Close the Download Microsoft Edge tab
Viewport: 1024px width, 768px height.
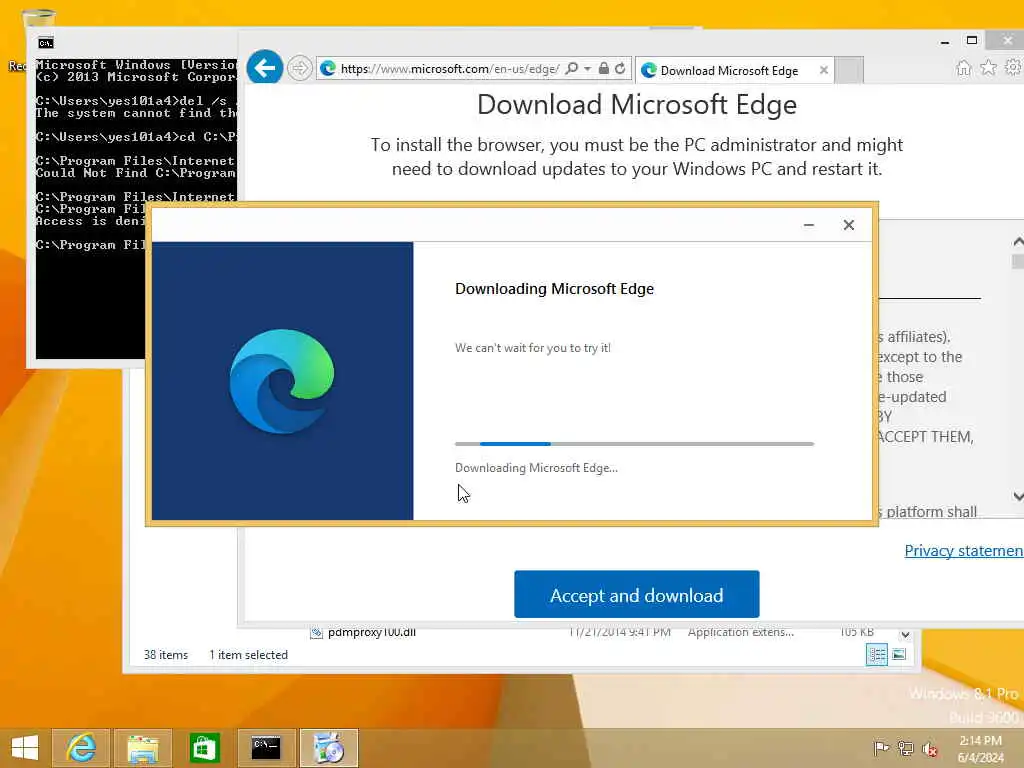pyautogui.click(x=824, y=70)
